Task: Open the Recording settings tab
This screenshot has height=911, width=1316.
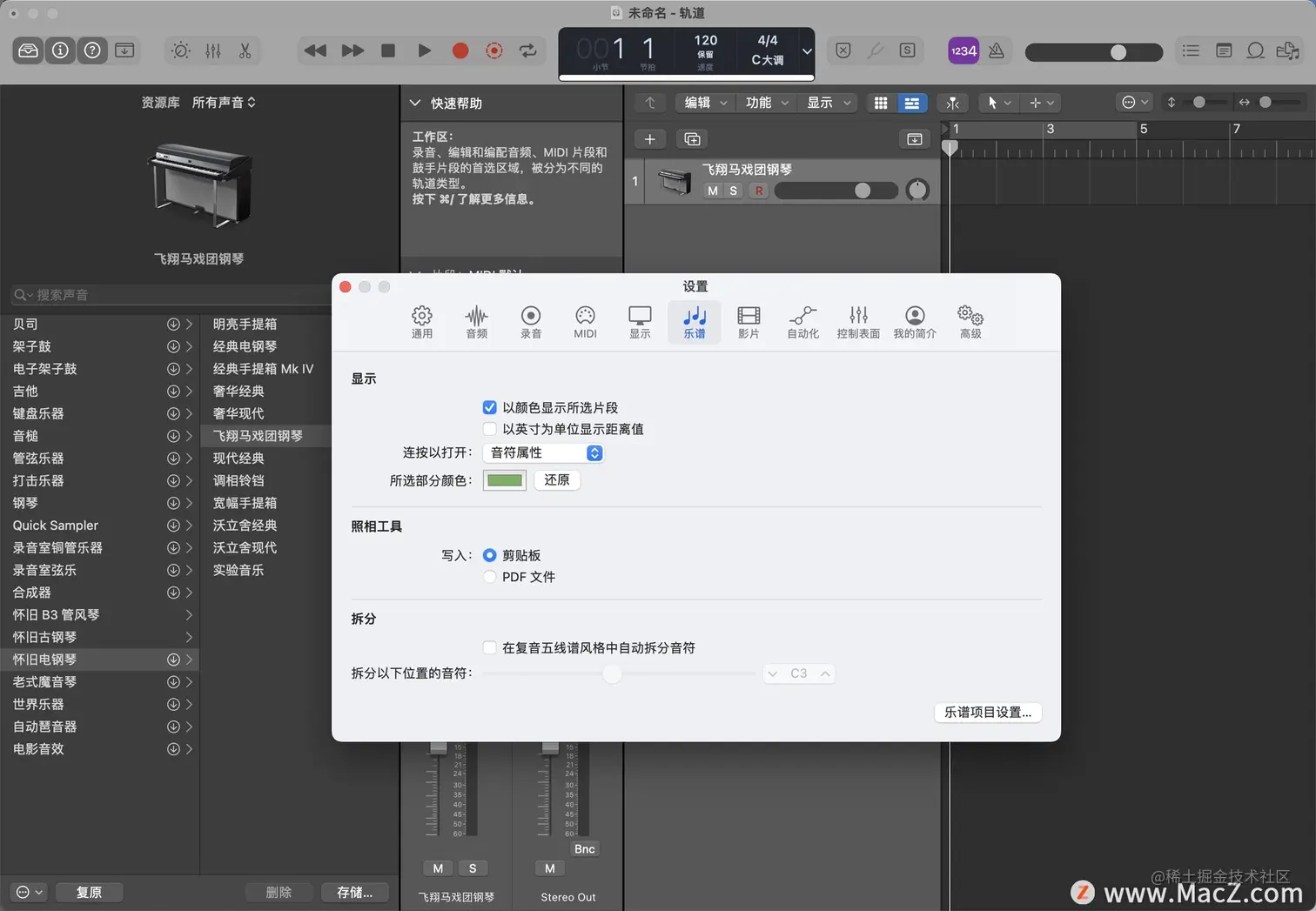Action: [x=531, y=322]
